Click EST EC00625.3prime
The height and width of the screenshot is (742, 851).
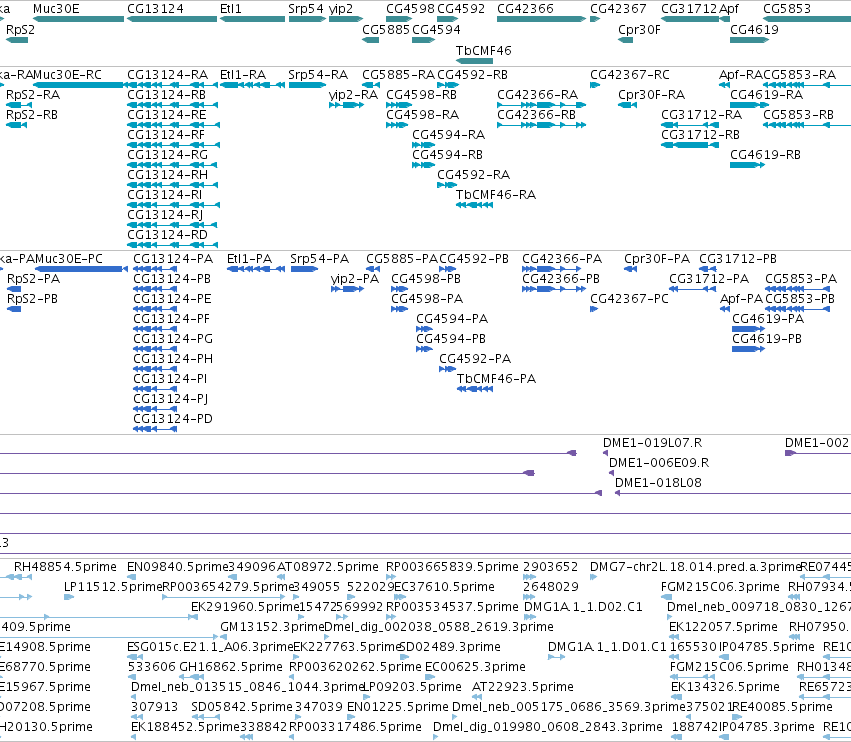475,666
